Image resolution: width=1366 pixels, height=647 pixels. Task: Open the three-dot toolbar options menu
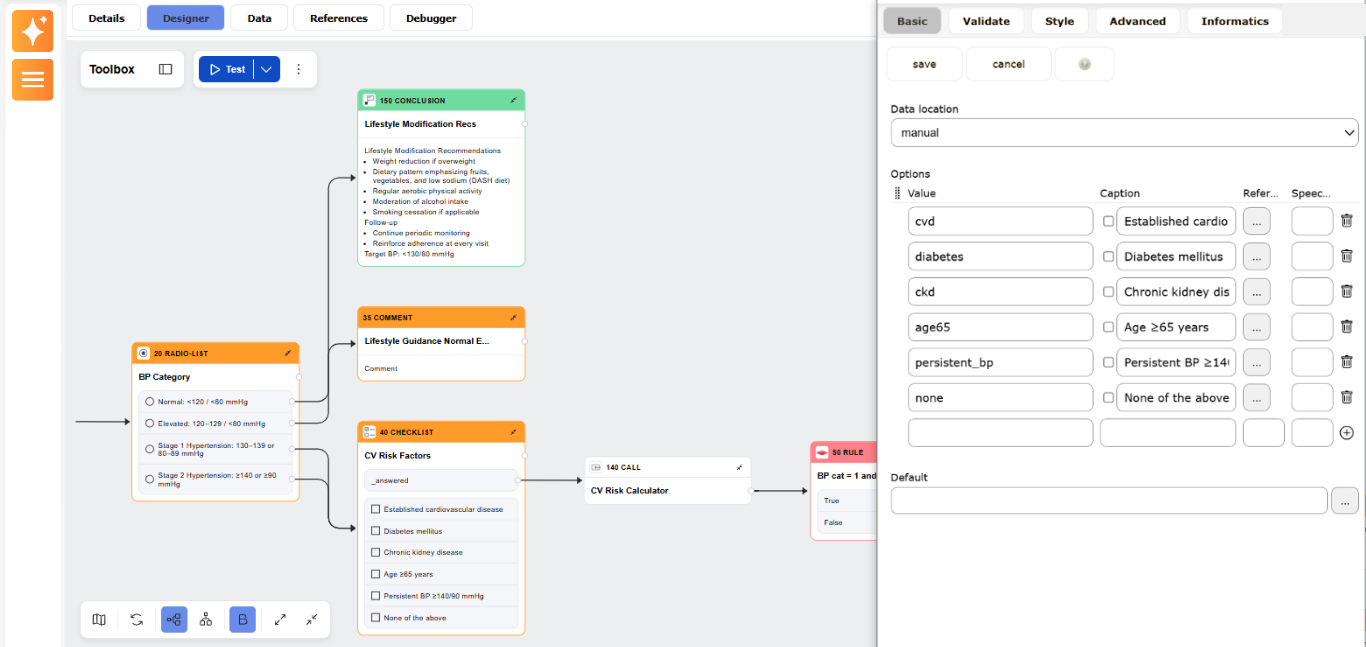click(x=298, y=69)
